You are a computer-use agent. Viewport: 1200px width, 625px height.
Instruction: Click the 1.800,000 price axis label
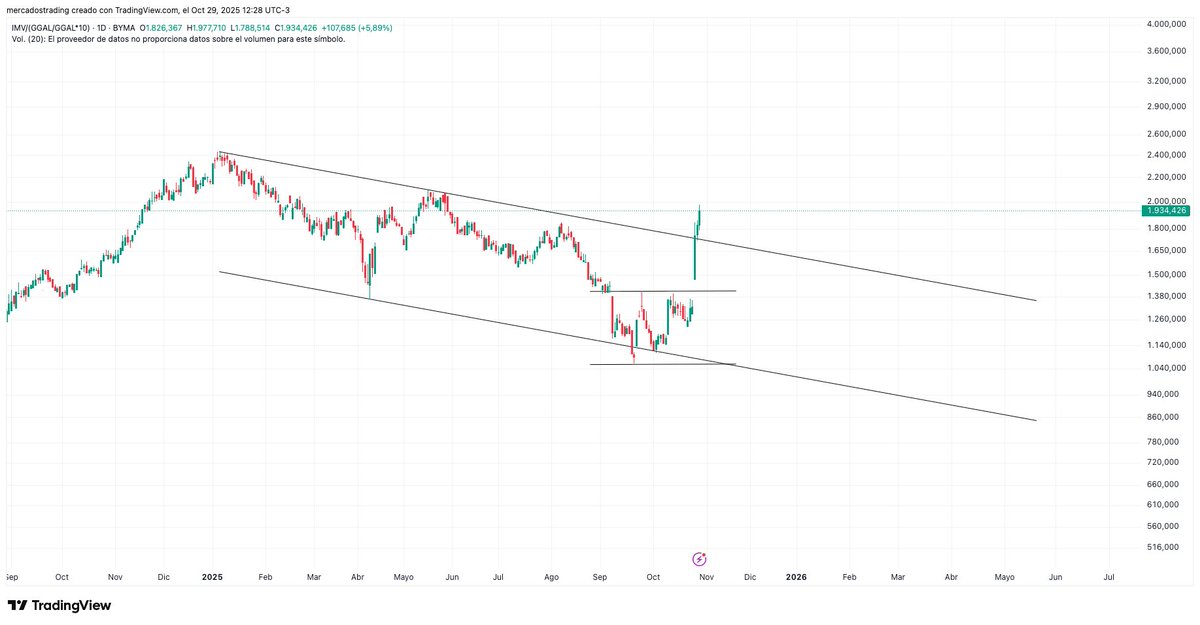coord(1167,228)
